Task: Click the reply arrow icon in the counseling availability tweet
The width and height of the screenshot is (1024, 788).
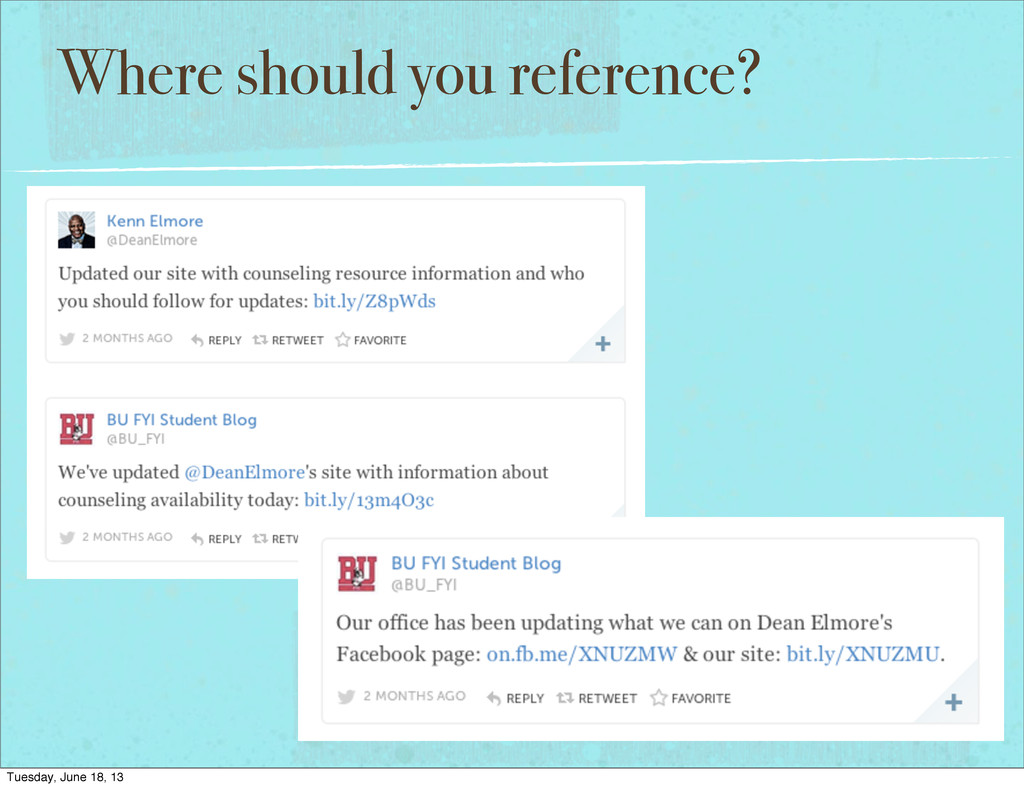Action: (197, 539)
